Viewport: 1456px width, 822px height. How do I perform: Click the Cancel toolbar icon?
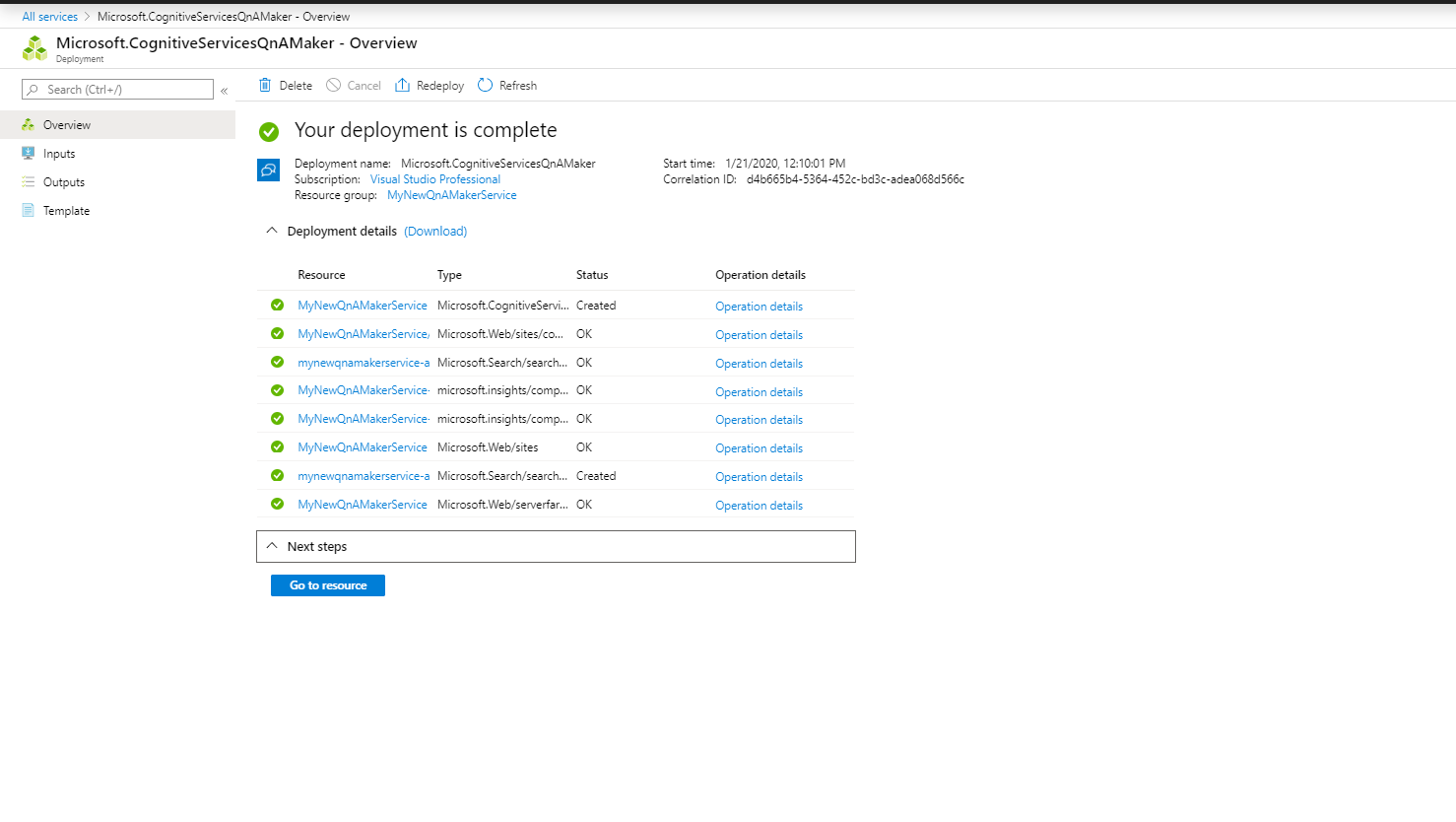point(334,85)
